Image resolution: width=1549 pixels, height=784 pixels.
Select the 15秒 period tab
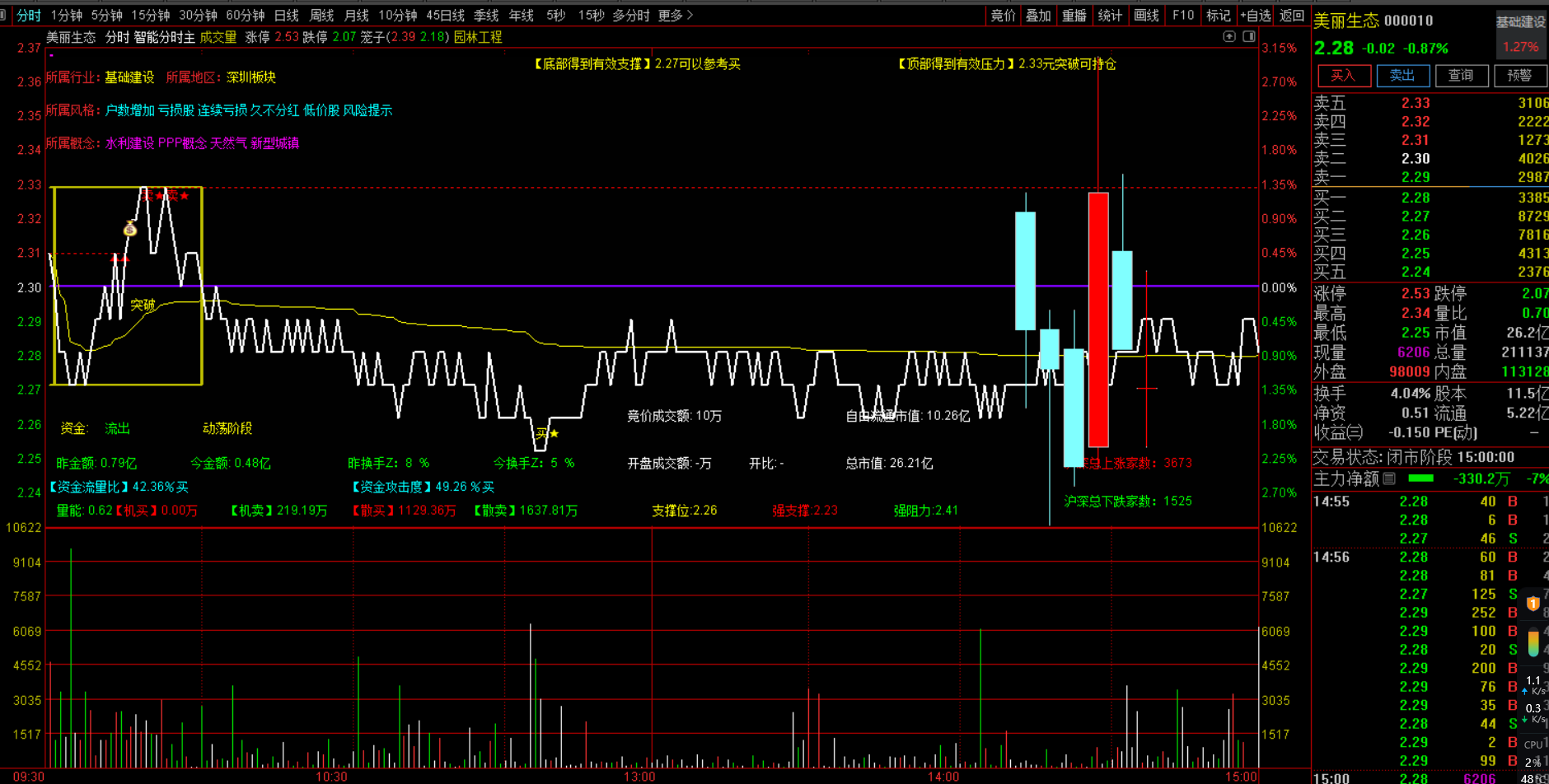(x=591, y=15)
